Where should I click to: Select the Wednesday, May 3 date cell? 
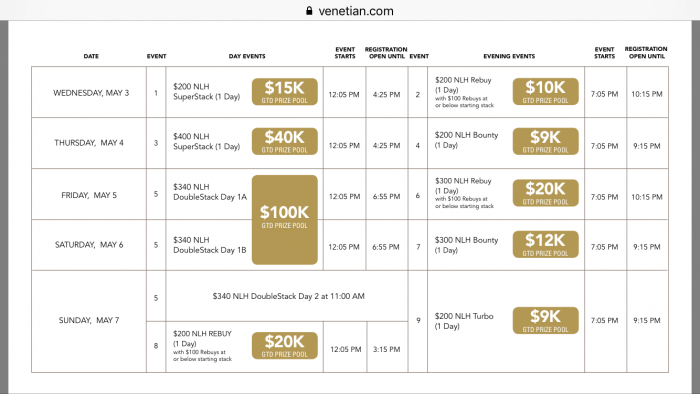pyautogui.click(x=89, y=92)
